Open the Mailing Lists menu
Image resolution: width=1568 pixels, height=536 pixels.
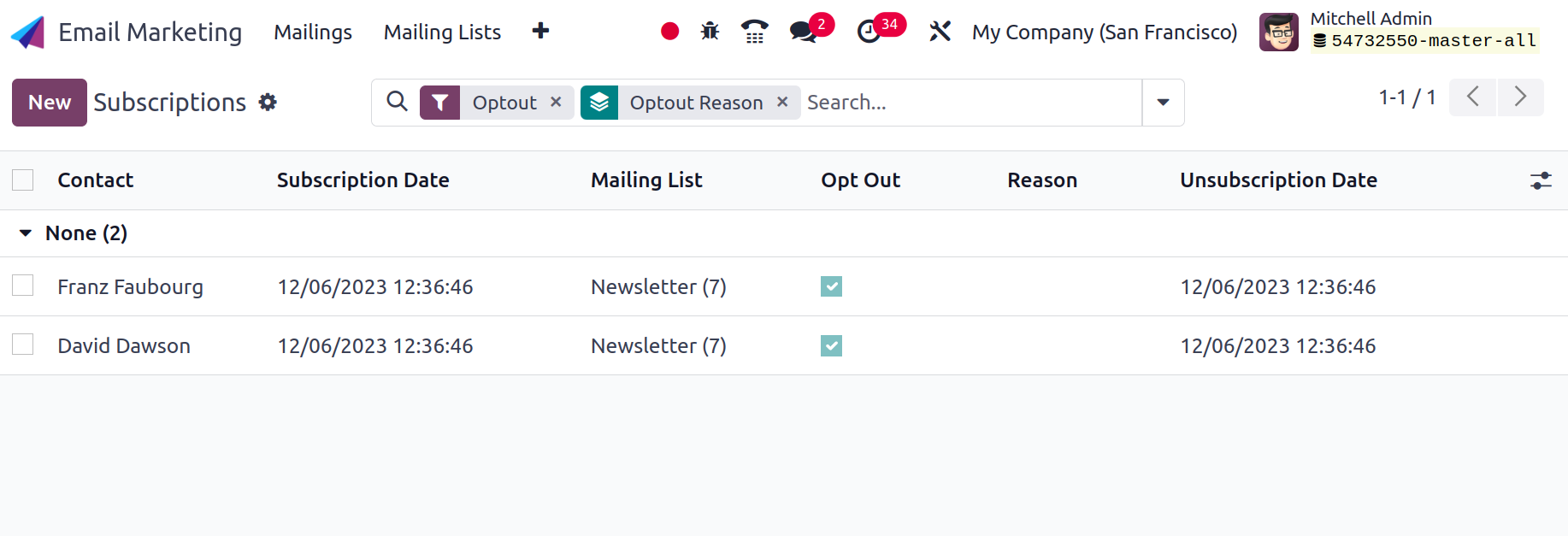[x=442, y=32]
